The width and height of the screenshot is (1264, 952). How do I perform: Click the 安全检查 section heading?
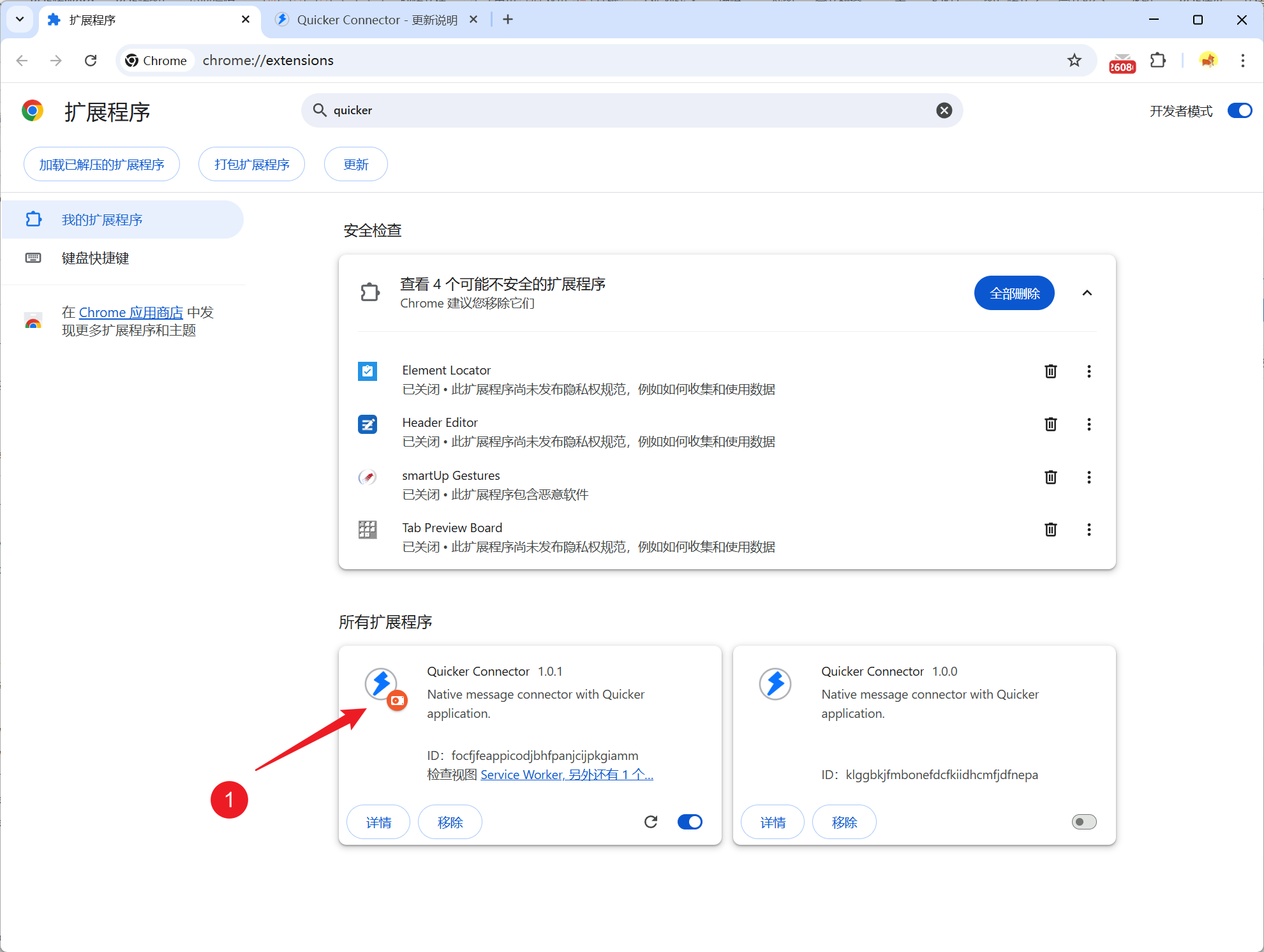373,230
